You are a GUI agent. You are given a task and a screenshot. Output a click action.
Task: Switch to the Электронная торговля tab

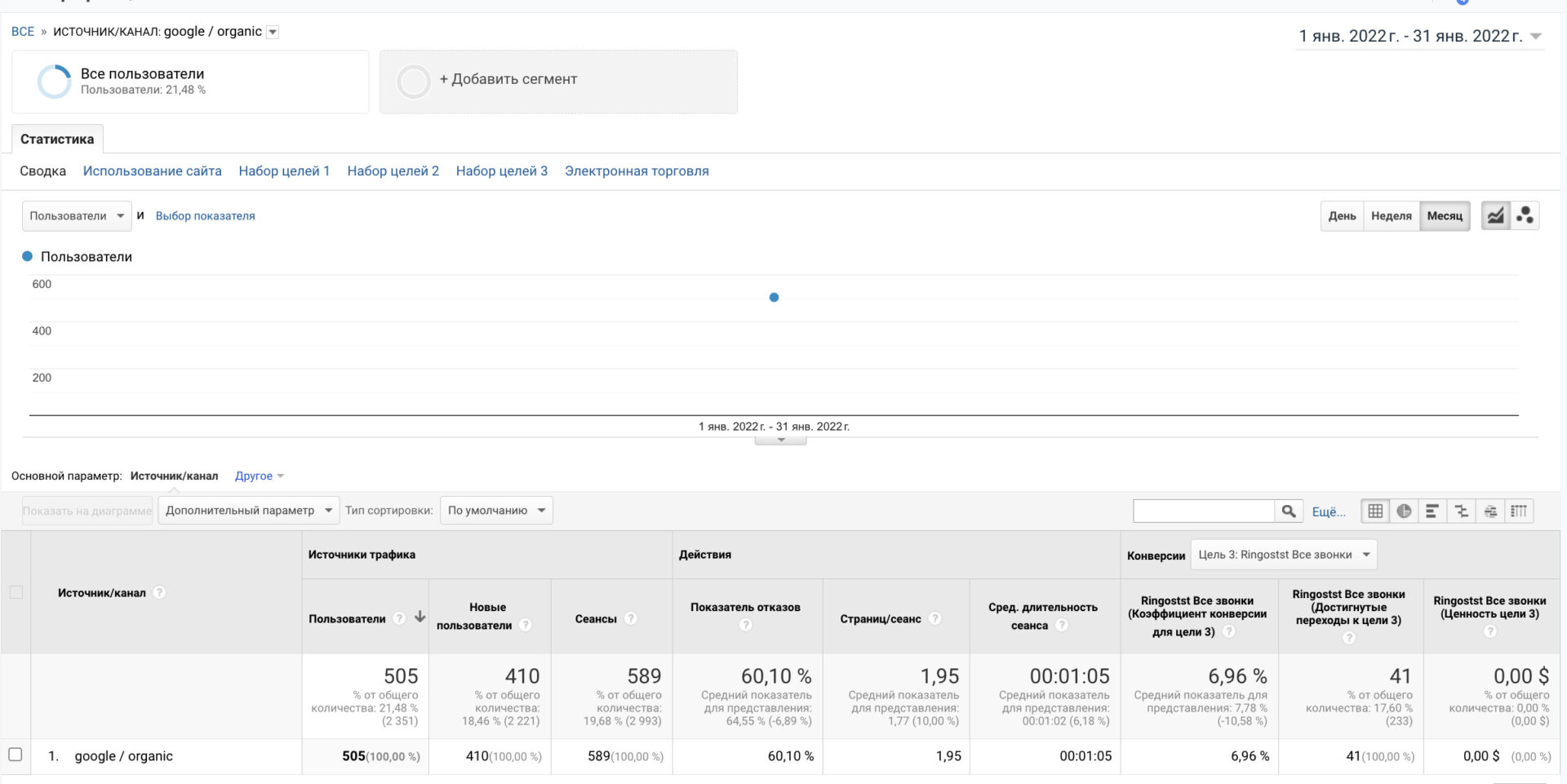pyautogui.click(x=637, y=171)
